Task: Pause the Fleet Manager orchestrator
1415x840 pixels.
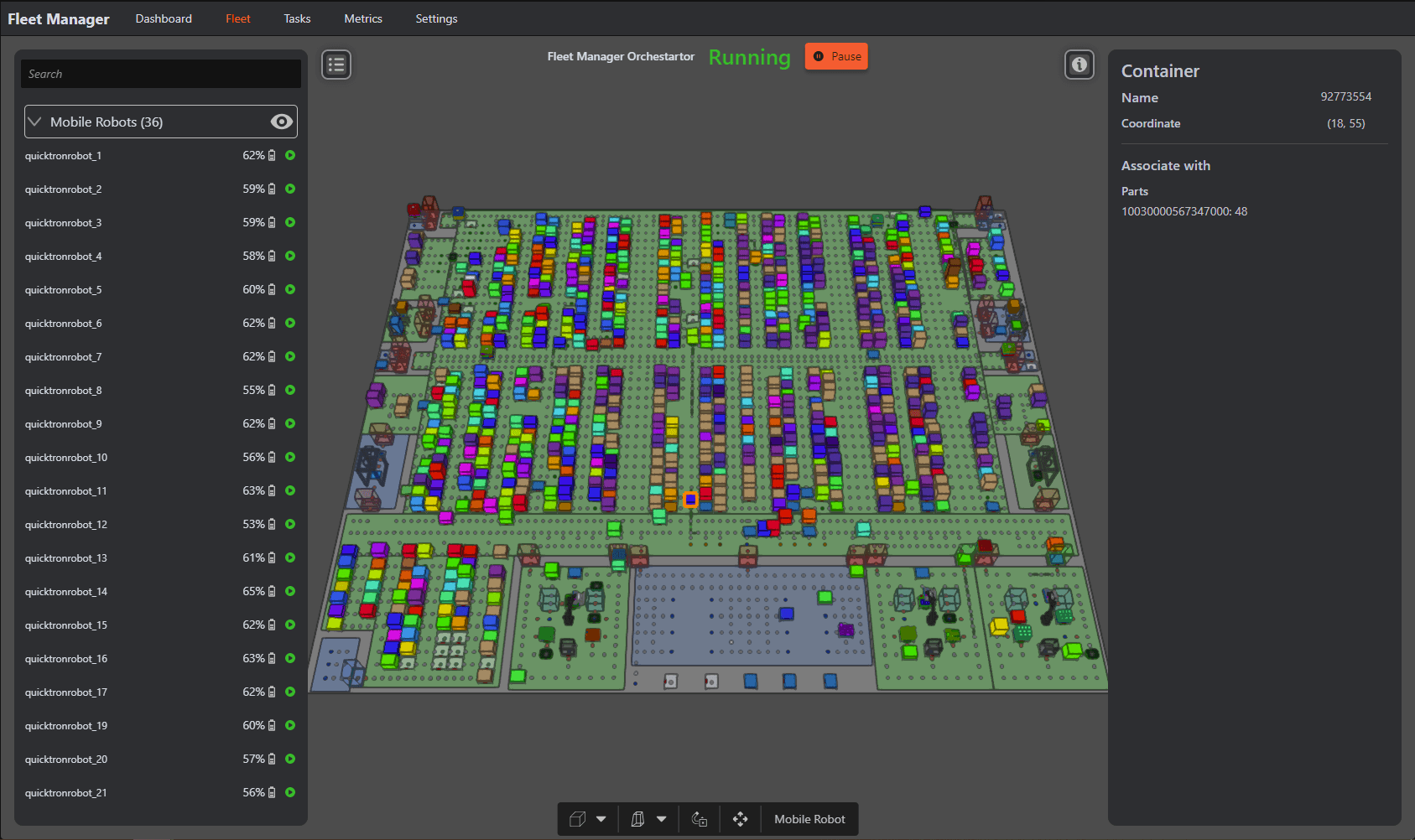Action: tap(836, 56)
